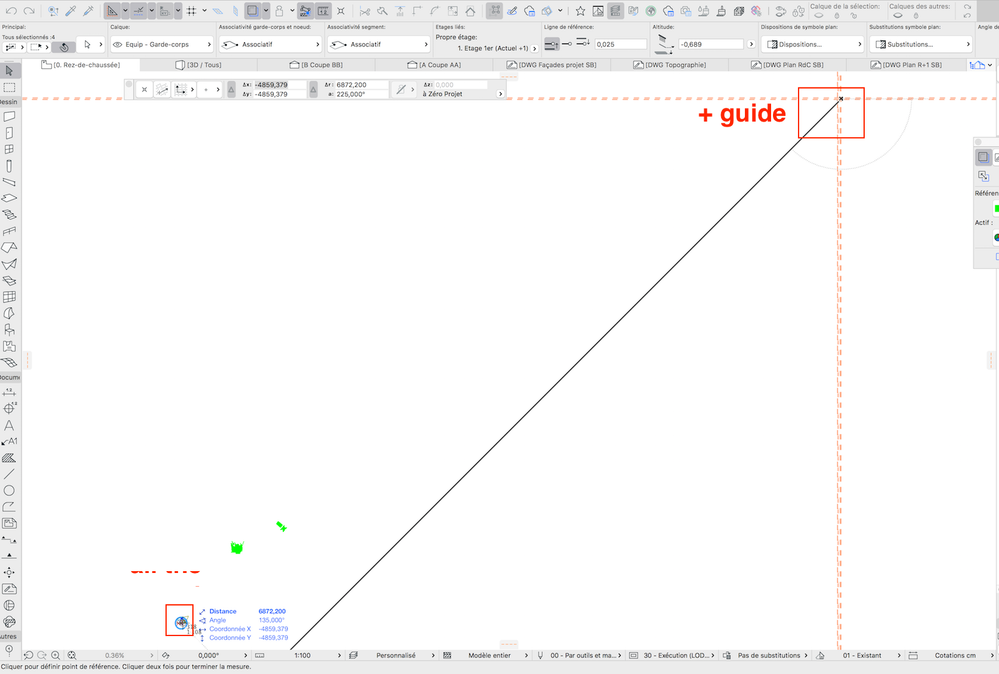Image resolution: width=999 pixels, height=674 pixels.
Task: Click the Altitude value arrow button
Action: click(x=751, y=45)
